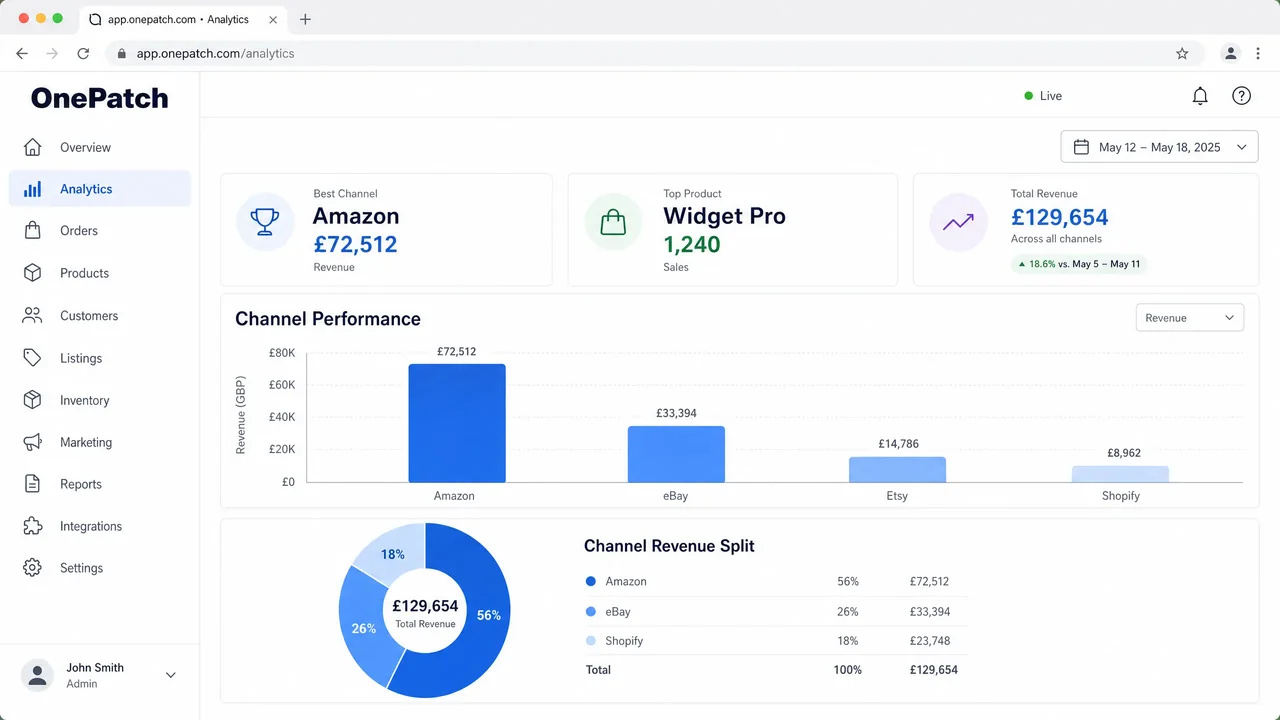1280x720 pixels.
Task: Click £33,394 in the eBay split row
Action: [x=930, y=611]
